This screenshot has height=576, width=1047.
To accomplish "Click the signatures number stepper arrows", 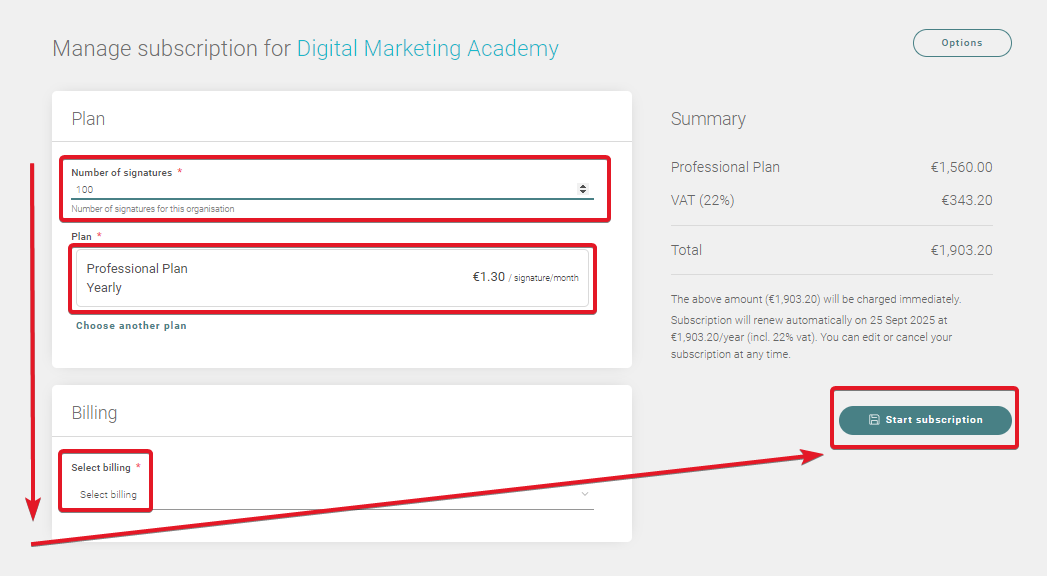I will [x=583, y=190].
